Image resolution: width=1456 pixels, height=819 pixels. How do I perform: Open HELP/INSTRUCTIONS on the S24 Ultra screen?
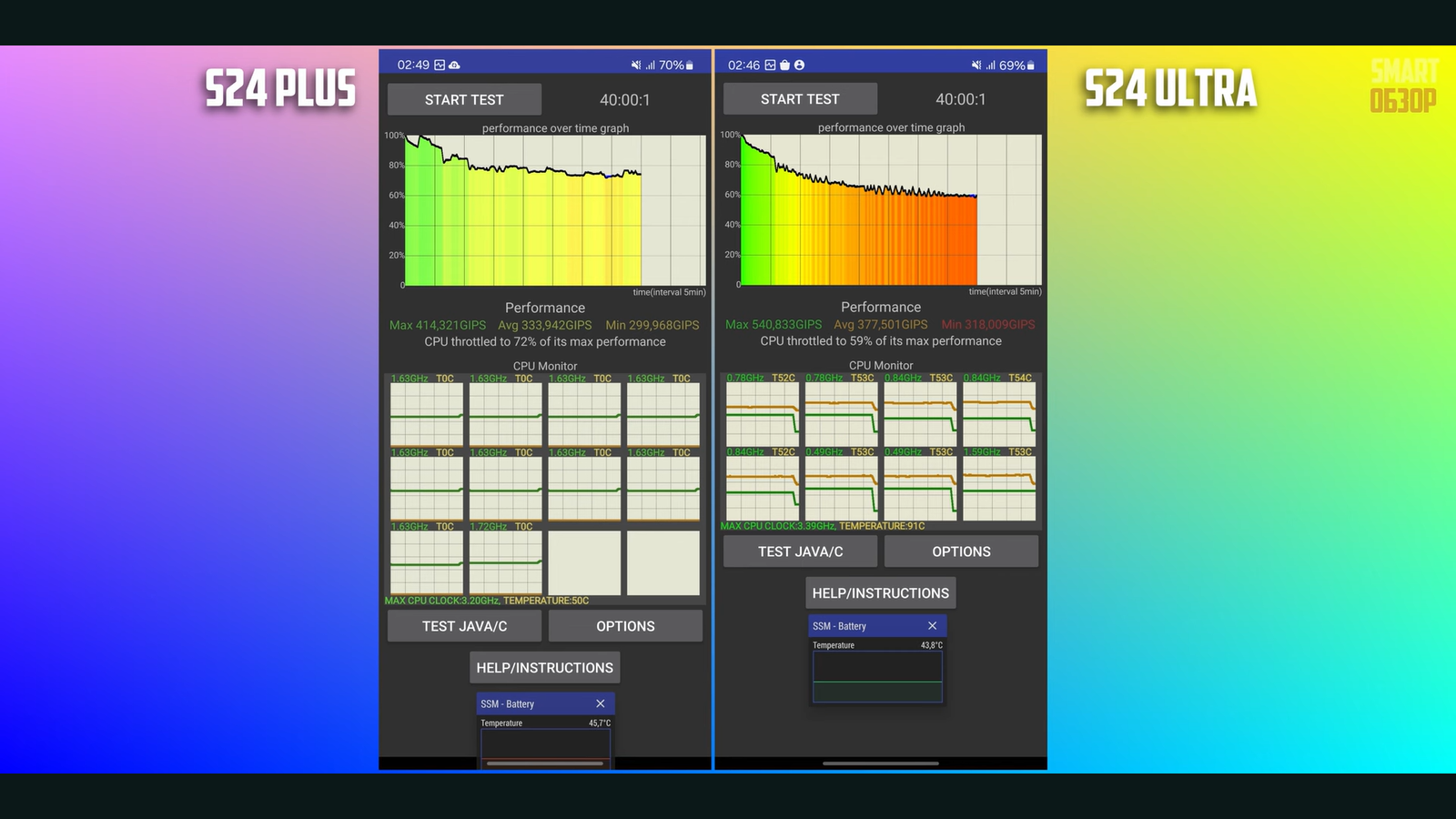880,593
